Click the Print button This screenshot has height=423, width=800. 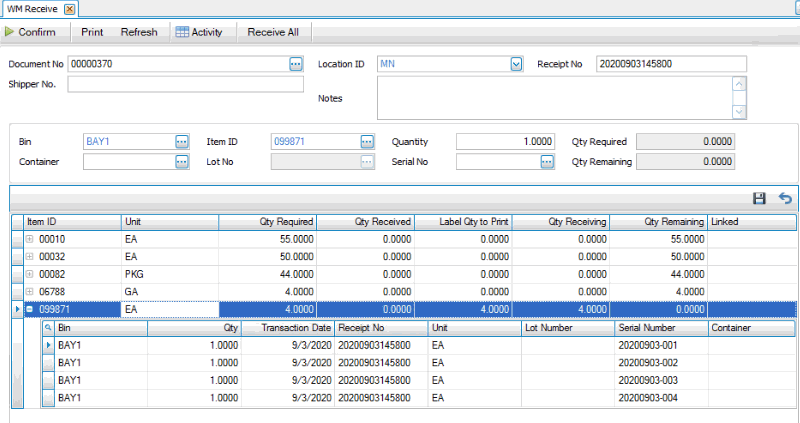[x=92, y=32]
